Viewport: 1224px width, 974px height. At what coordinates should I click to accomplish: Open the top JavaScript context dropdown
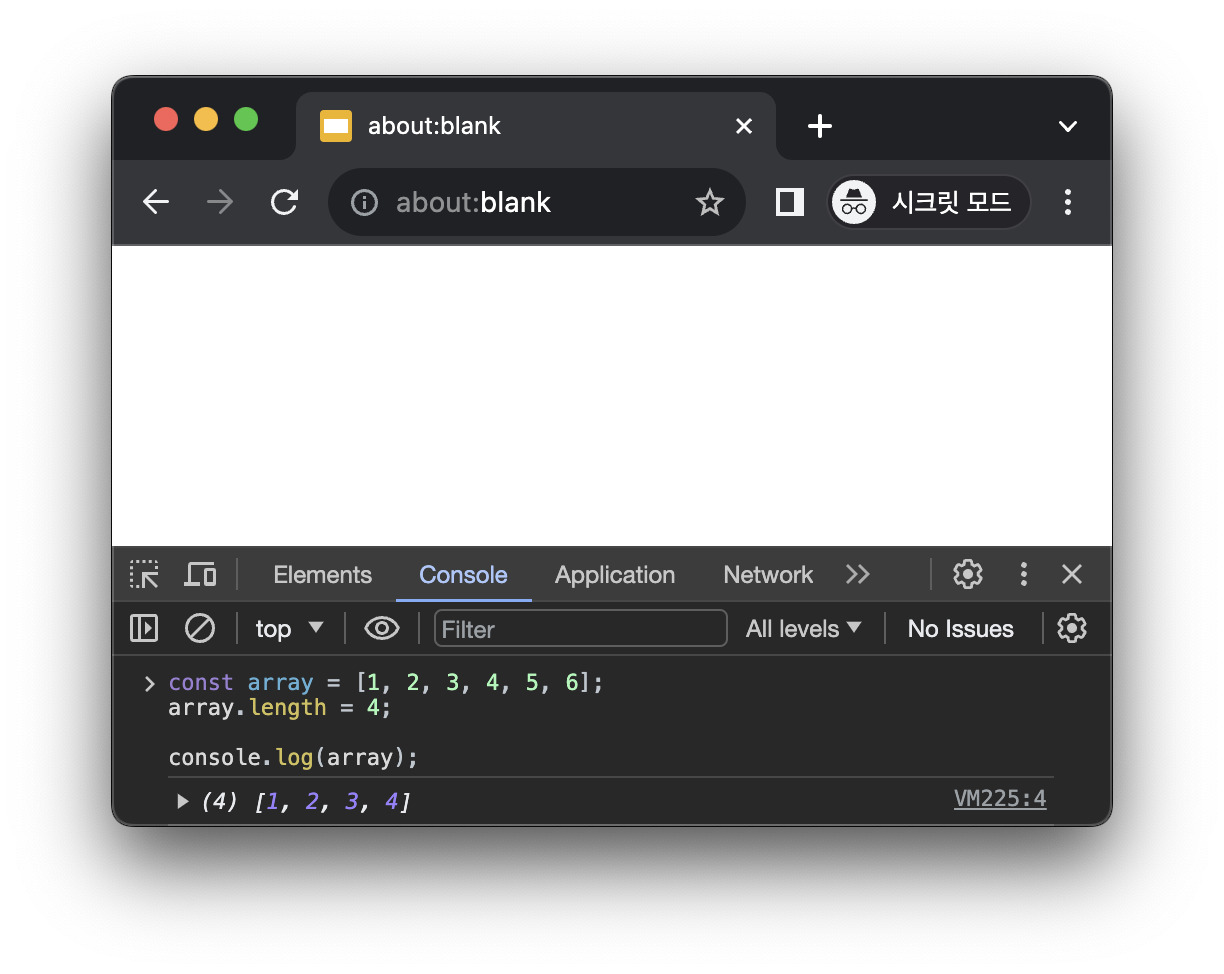click(289, 628)
